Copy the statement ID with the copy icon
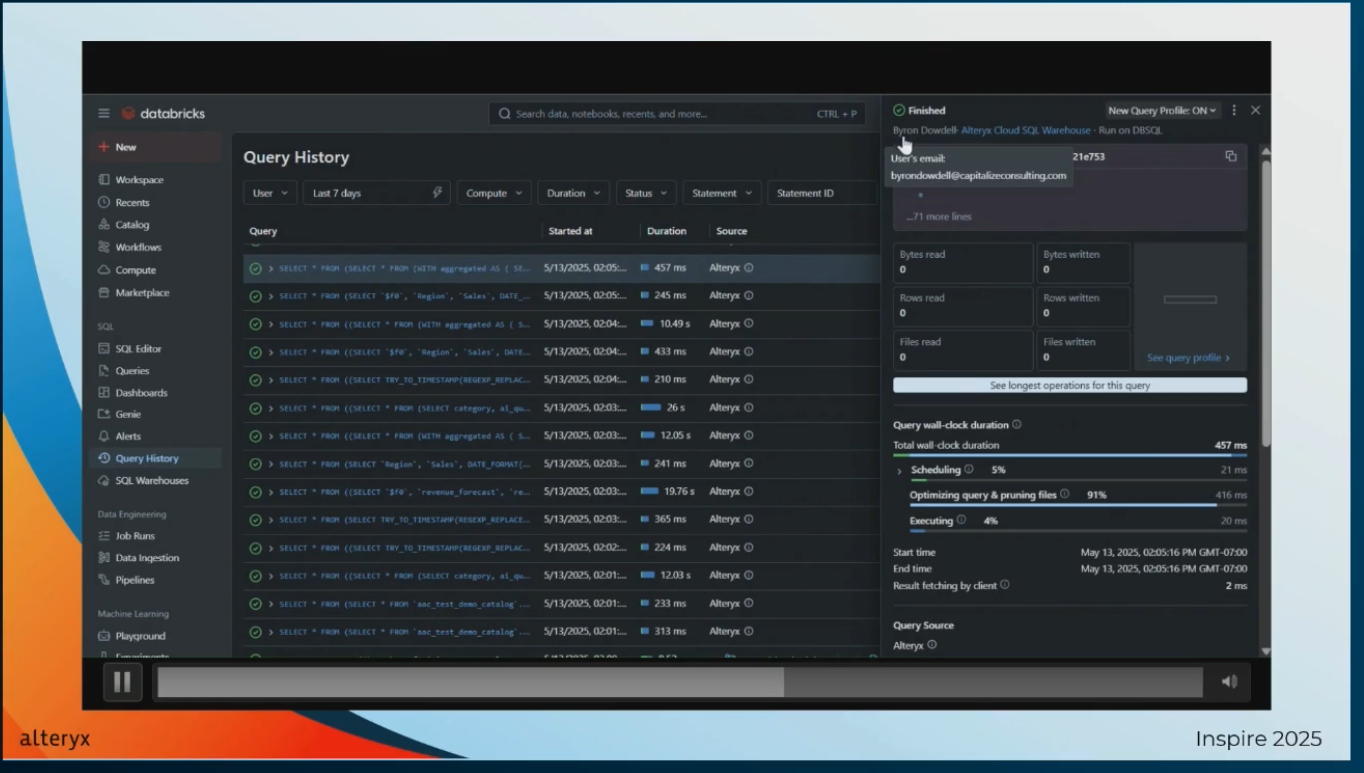This screenshot has width=1364, height=773. (x=1231, y=156)
